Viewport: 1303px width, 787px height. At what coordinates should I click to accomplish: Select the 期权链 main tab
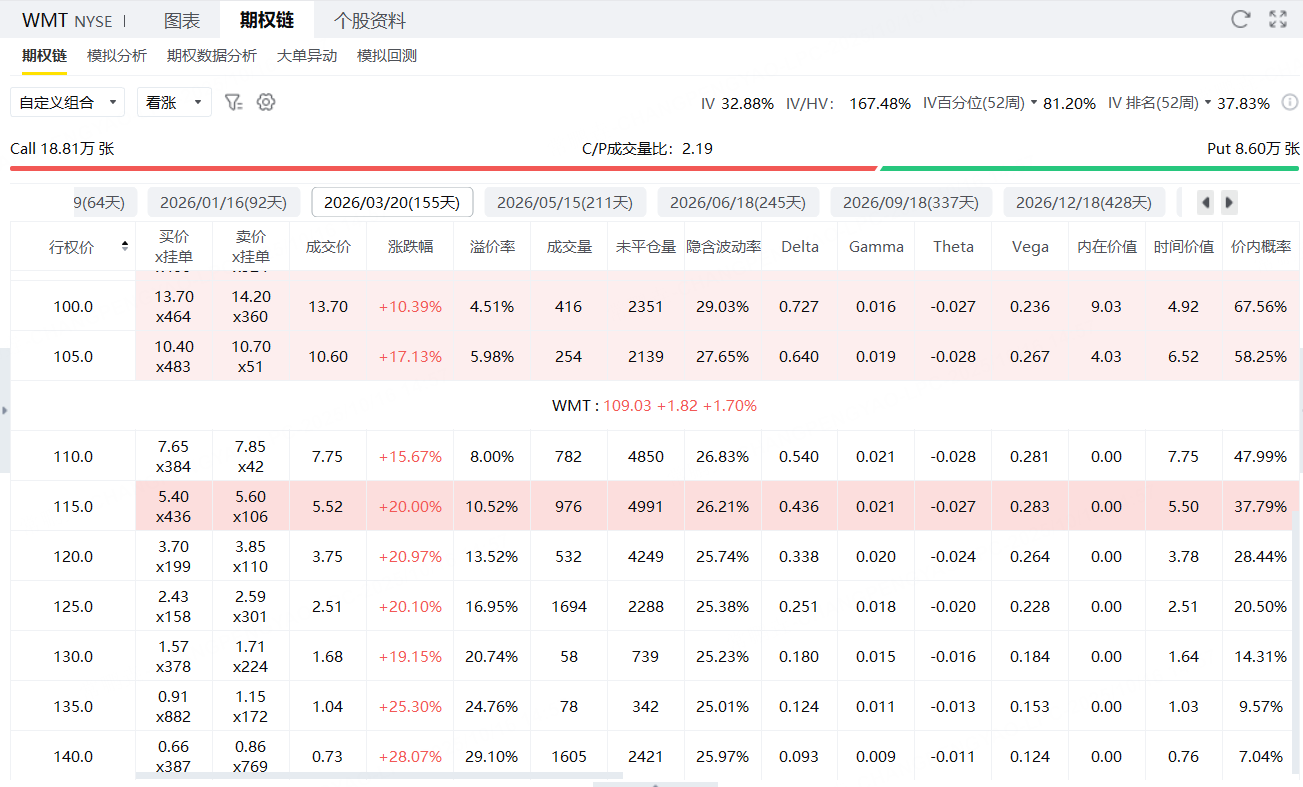pyautogui.click(x=267, y=20)
